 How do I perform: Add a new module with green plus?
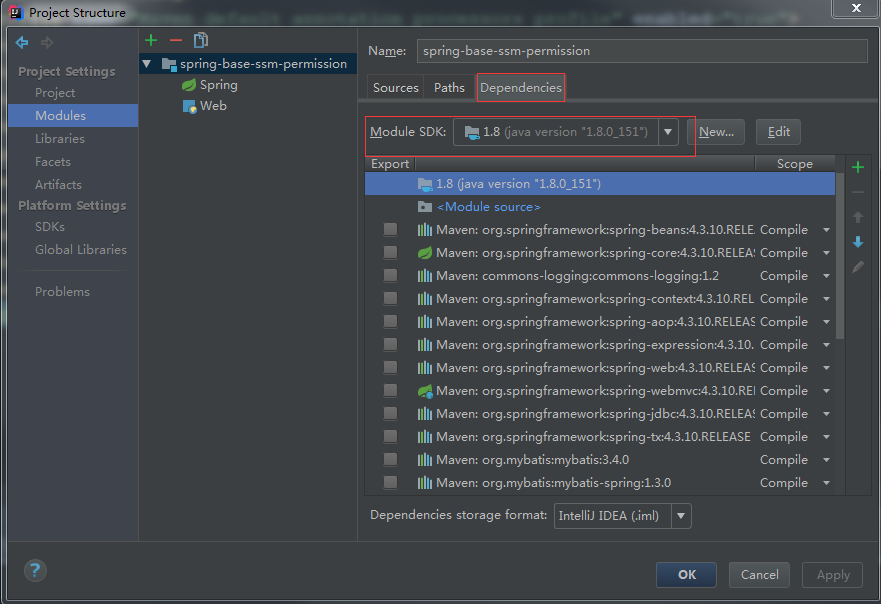click(151, 40)
